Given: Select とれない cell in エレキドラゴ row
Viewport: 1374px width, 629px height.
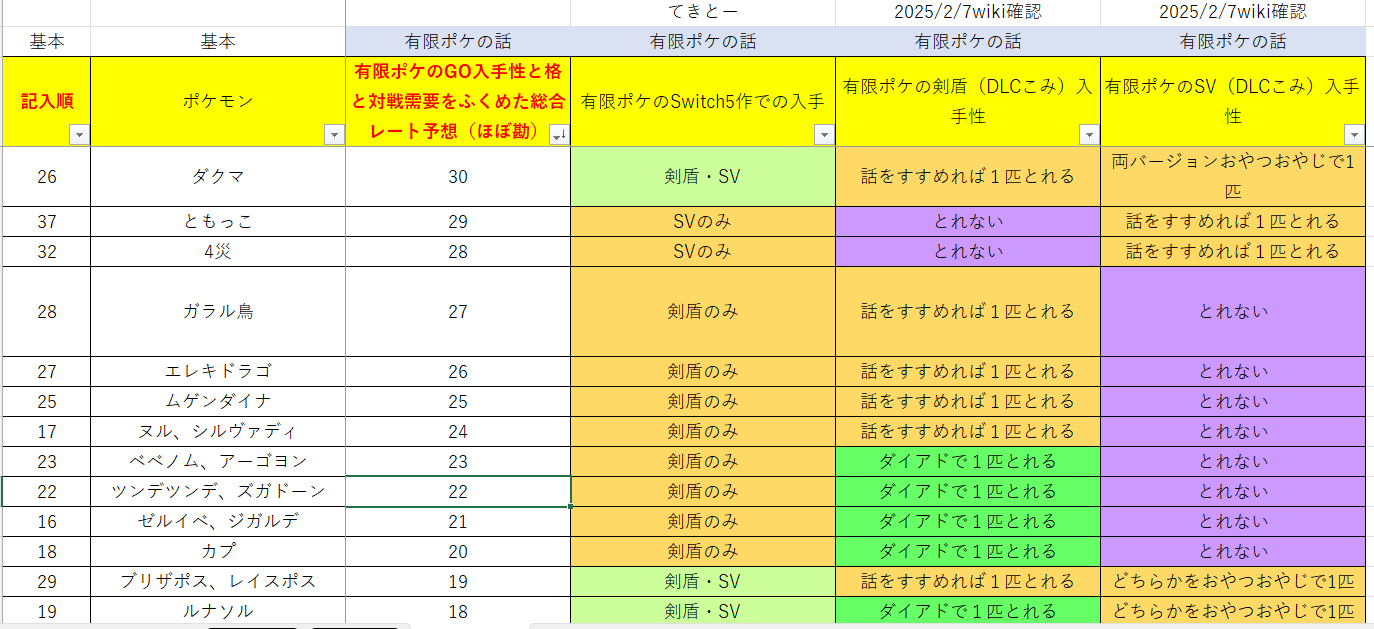Looking at the screenshot, I should (x=1233, y=372).
